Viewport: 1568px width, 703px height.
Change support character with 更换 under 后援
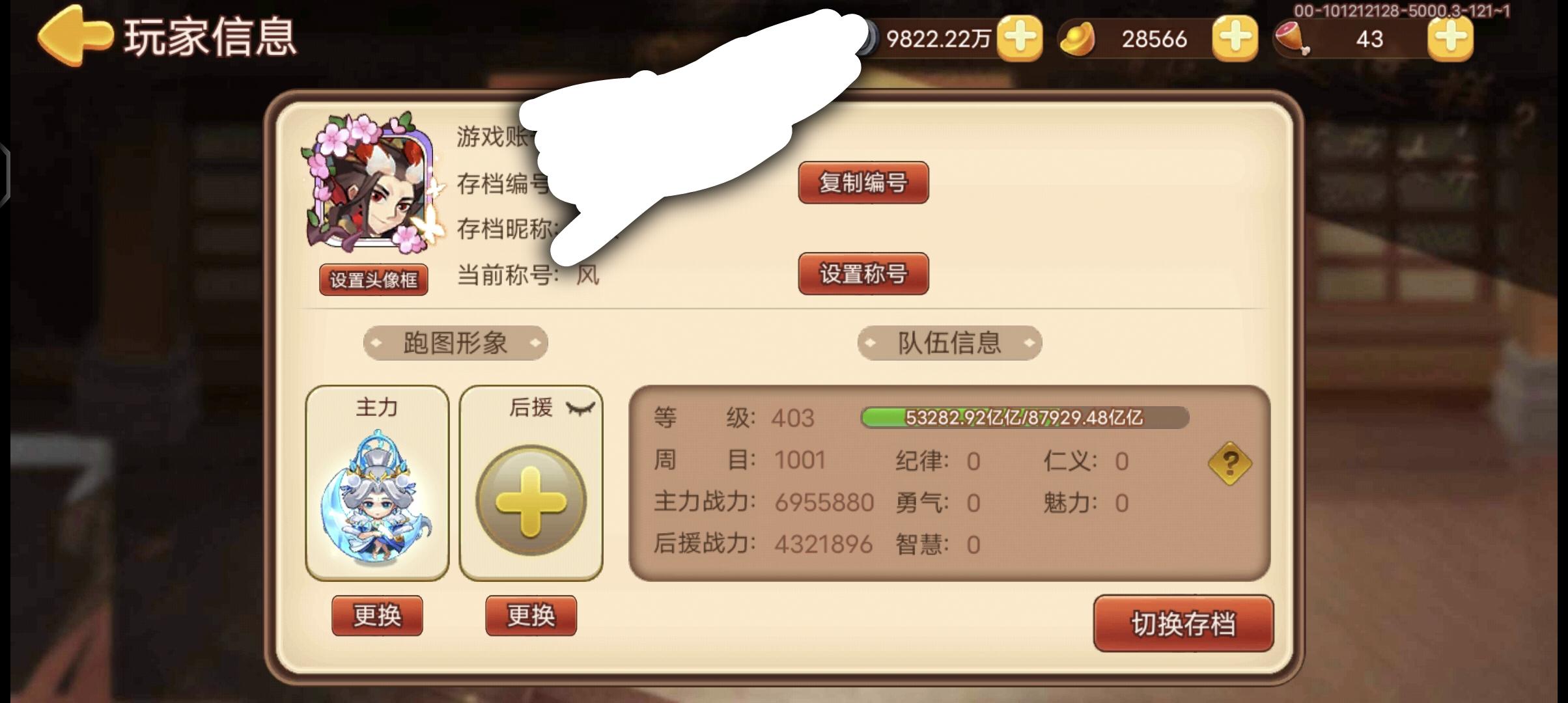coord(531,615)
